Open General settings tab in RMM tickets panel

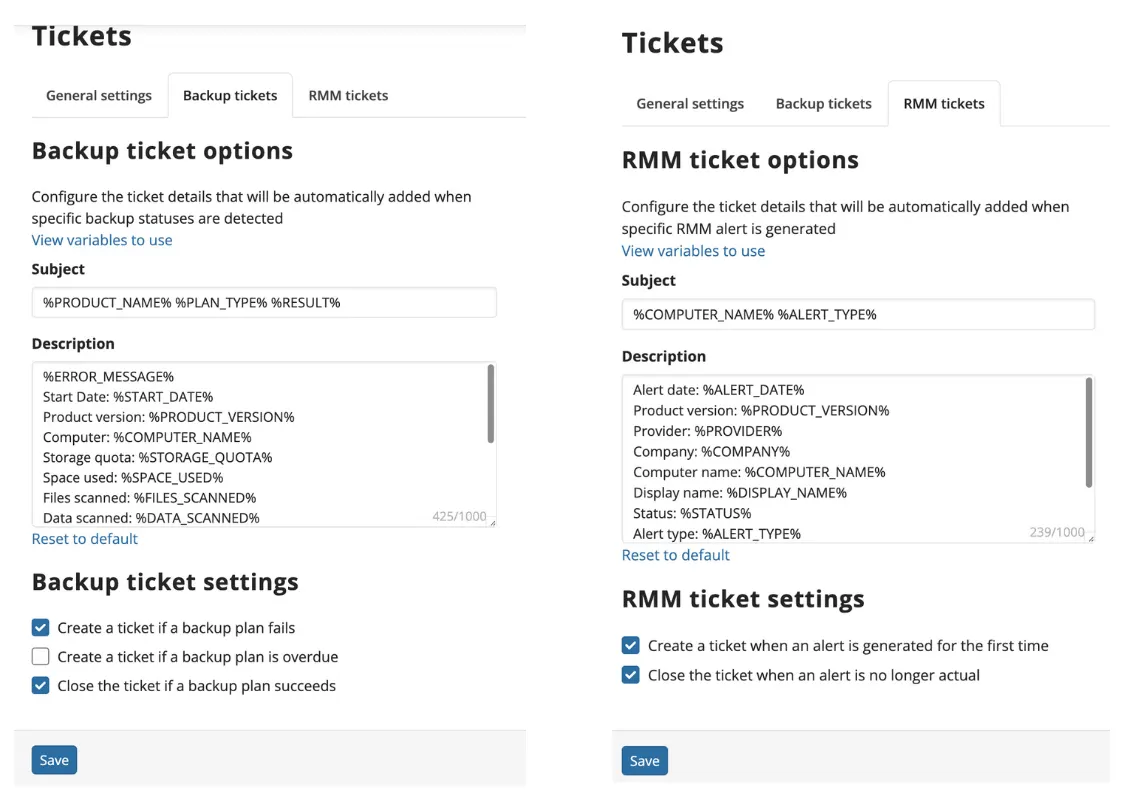tap(690, 104)
